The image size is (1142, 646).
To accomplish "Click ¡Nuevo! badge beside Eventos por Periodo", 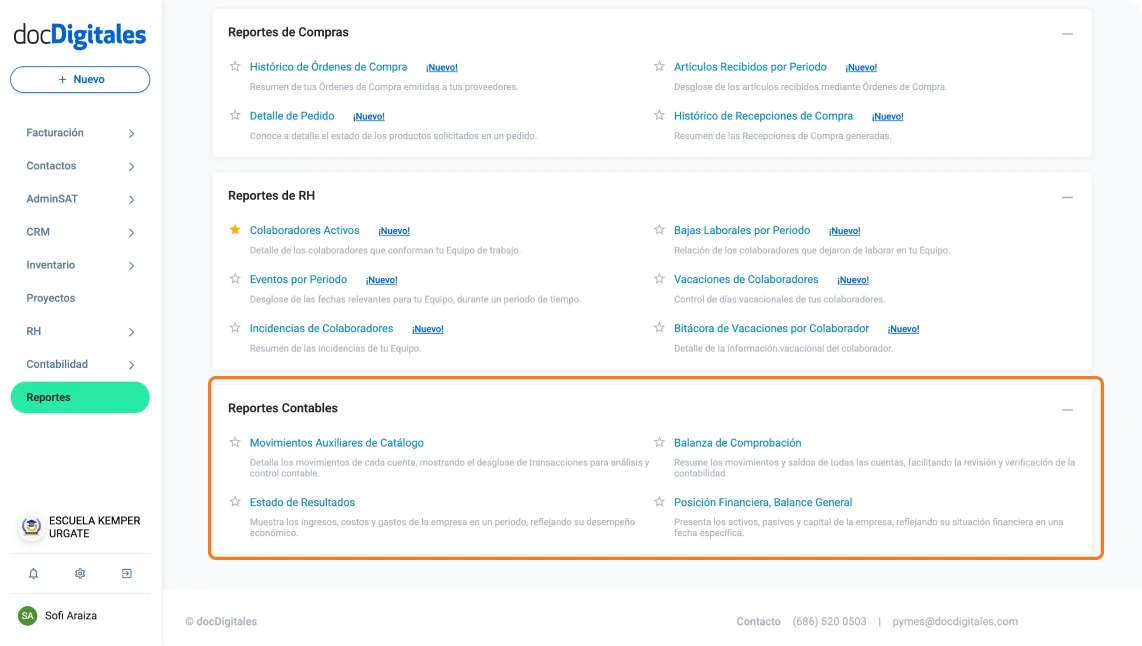I will 381,279.
